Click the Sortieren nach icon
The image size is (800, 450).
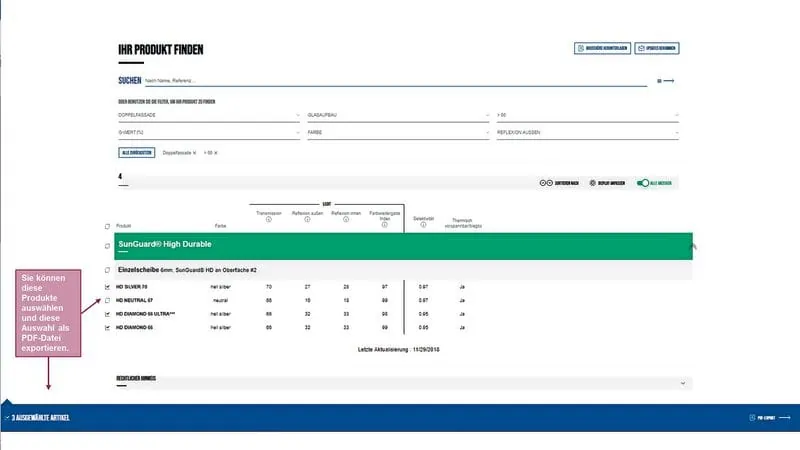(546, 183)
